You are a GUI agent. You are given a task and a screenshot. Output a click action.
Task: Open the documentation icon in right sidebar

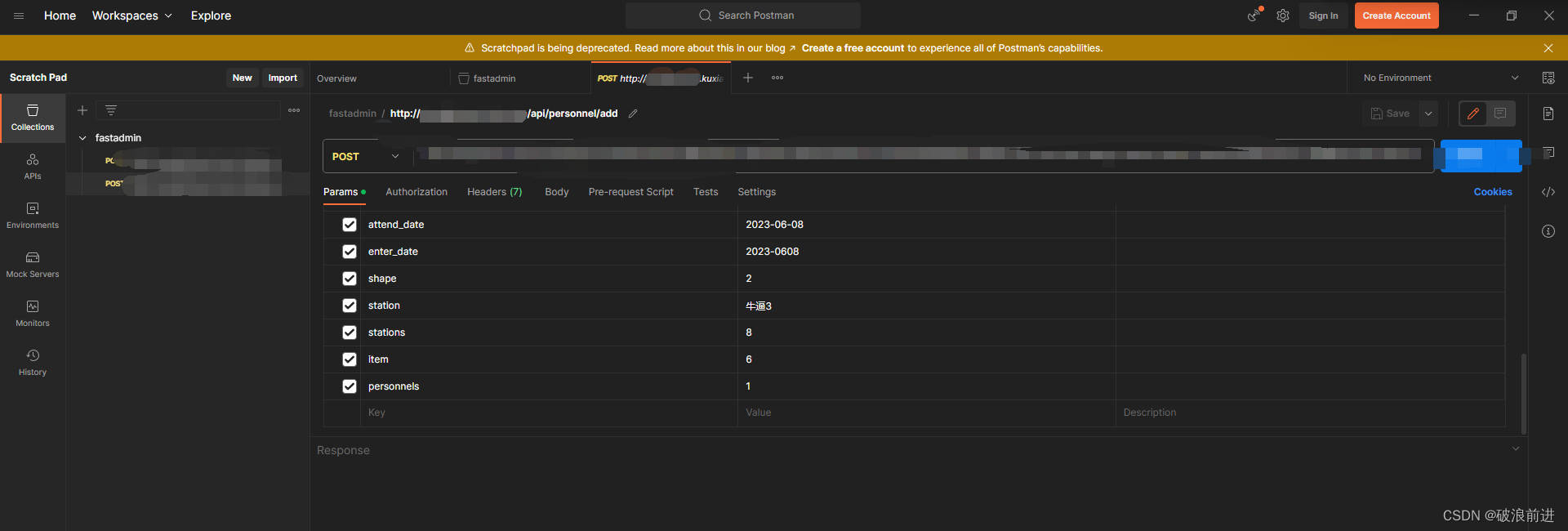1548,114
